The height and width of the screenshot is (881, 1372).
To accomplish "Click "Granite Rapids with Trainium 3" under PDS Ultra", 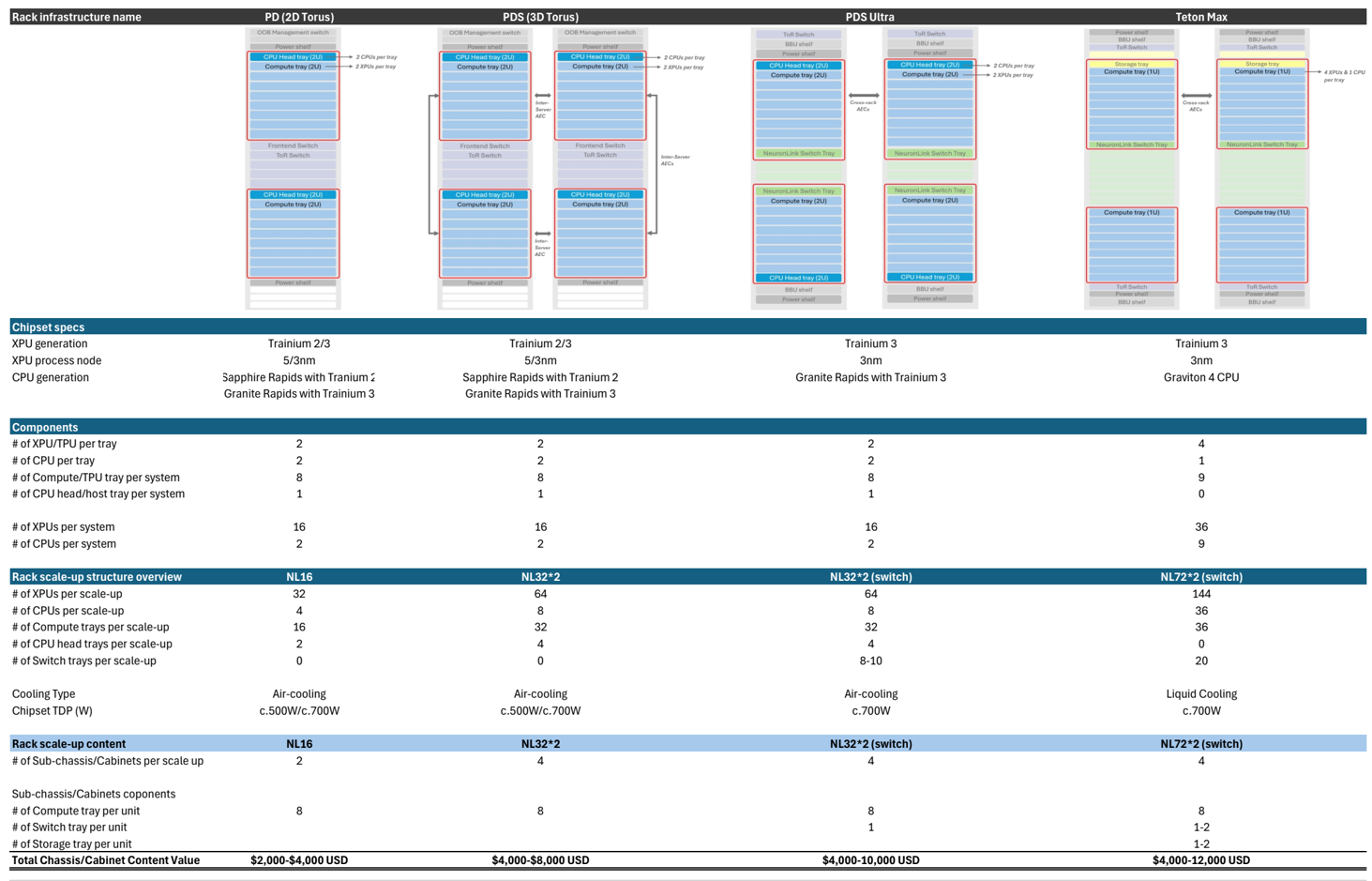I will (870, 377).
